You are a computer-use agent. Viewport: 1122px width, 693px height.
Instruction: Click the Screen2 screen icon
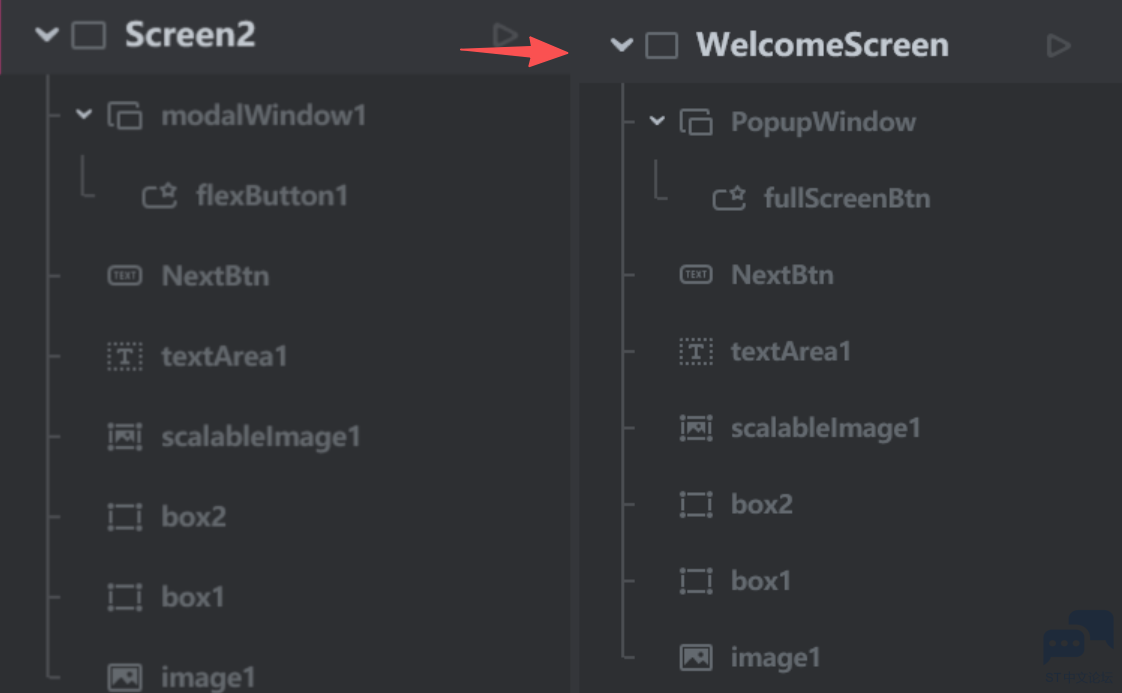tap(89, 36)
